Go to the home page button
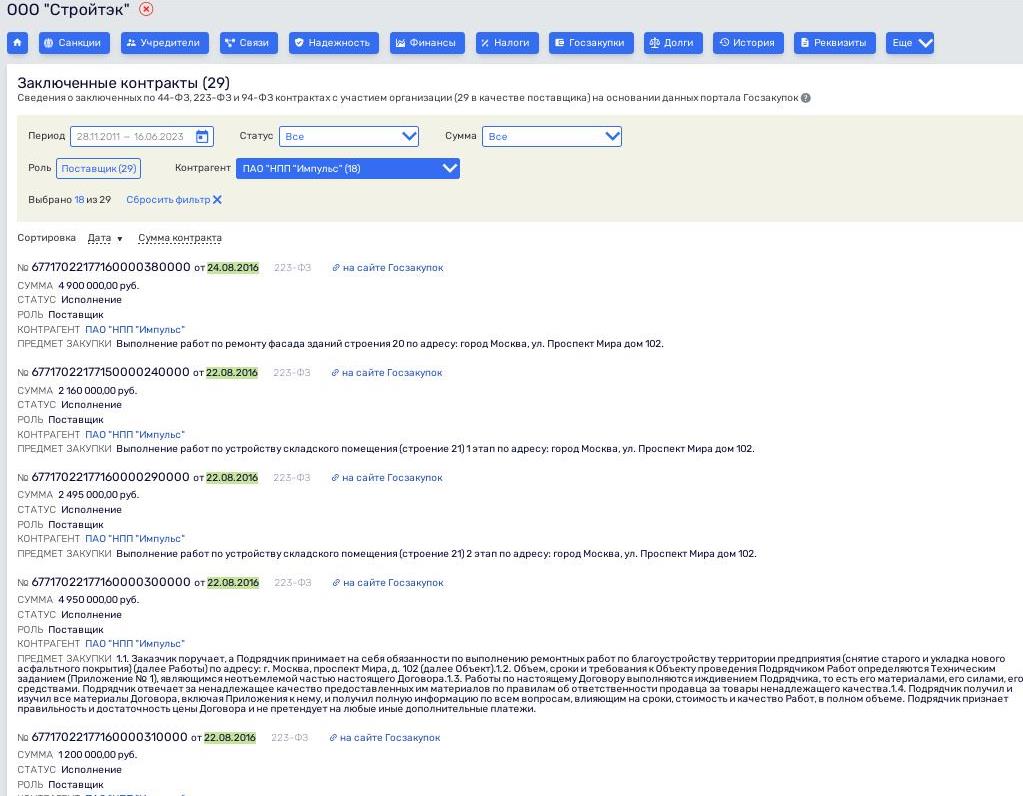 point(17,42)
